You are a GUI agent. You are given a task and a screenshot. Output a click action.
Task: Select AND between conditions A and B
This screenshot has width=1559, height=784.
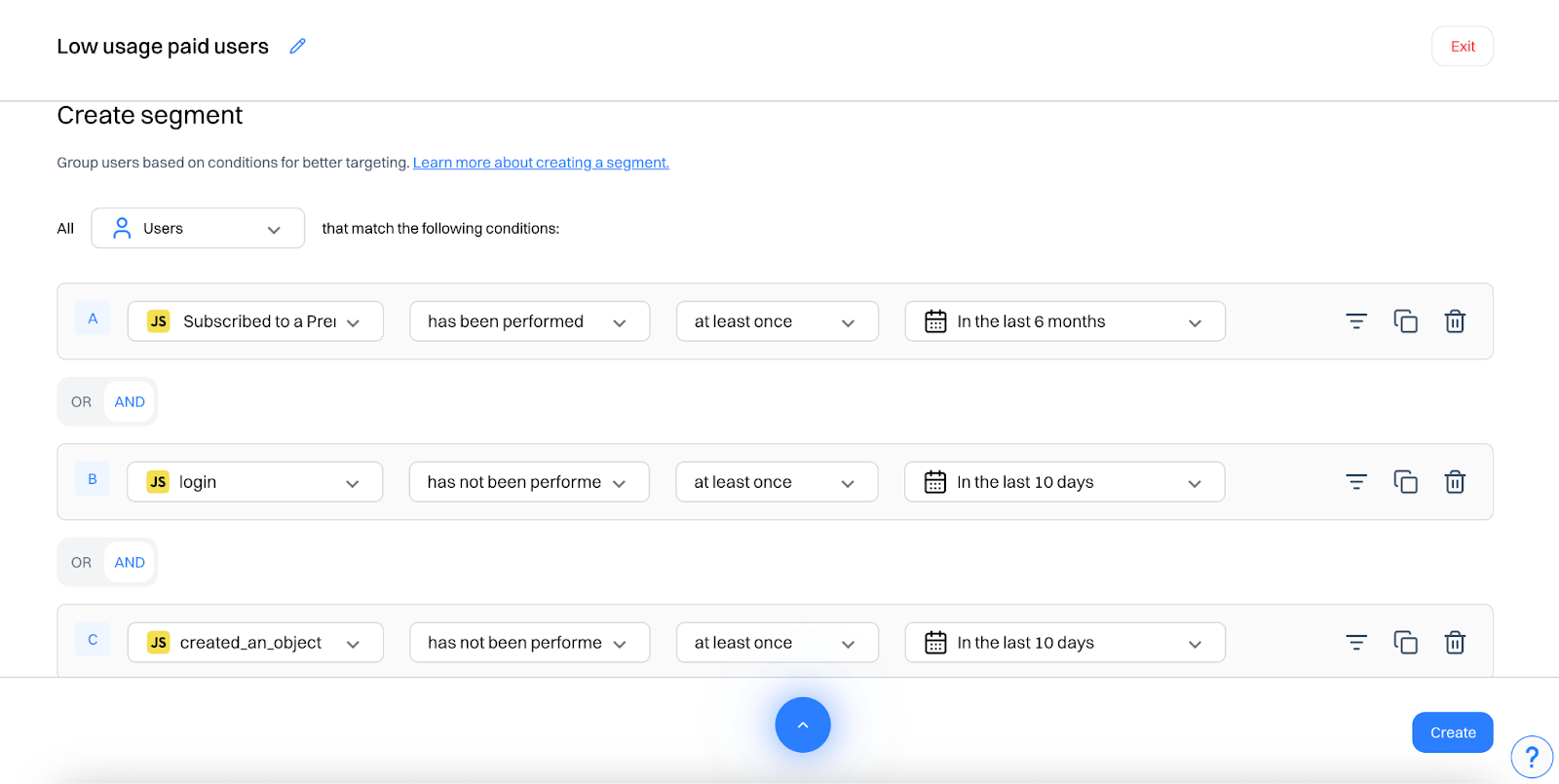point(130,402)
